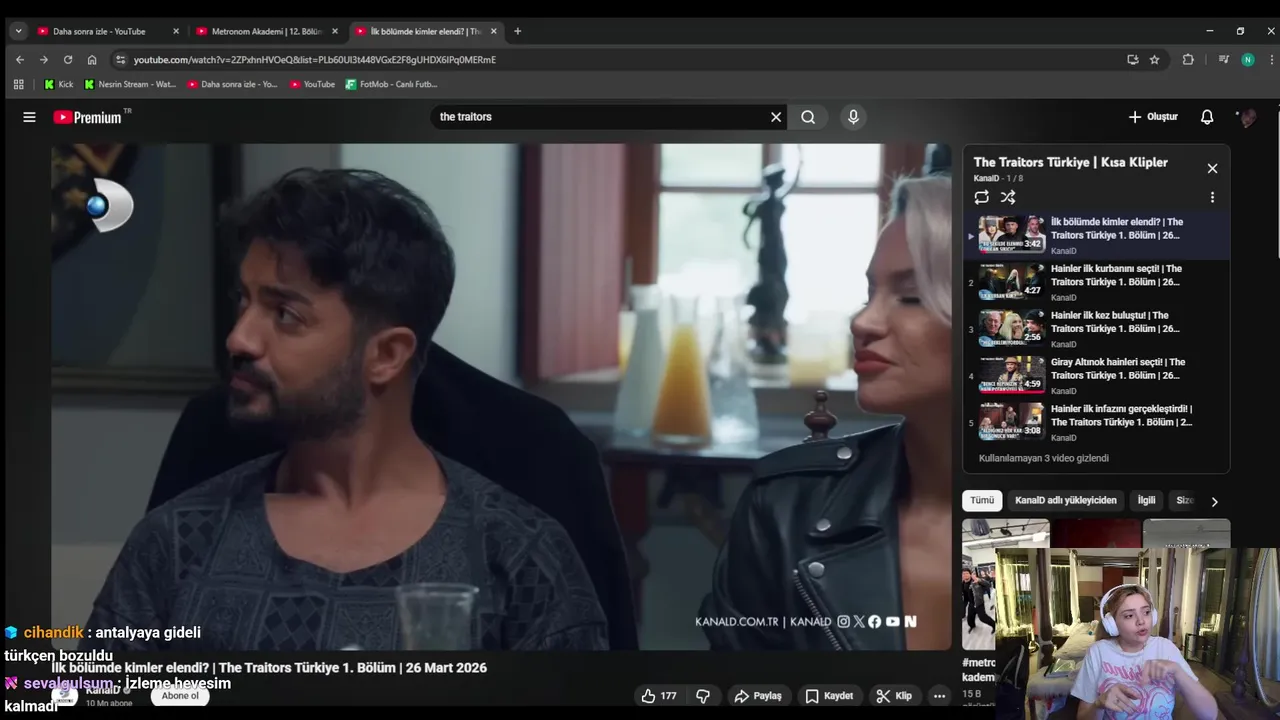Click Kullanılamayan 3 video gizlendi text
Viewport: 1280px width, 720px height.
pos(1043,458)
